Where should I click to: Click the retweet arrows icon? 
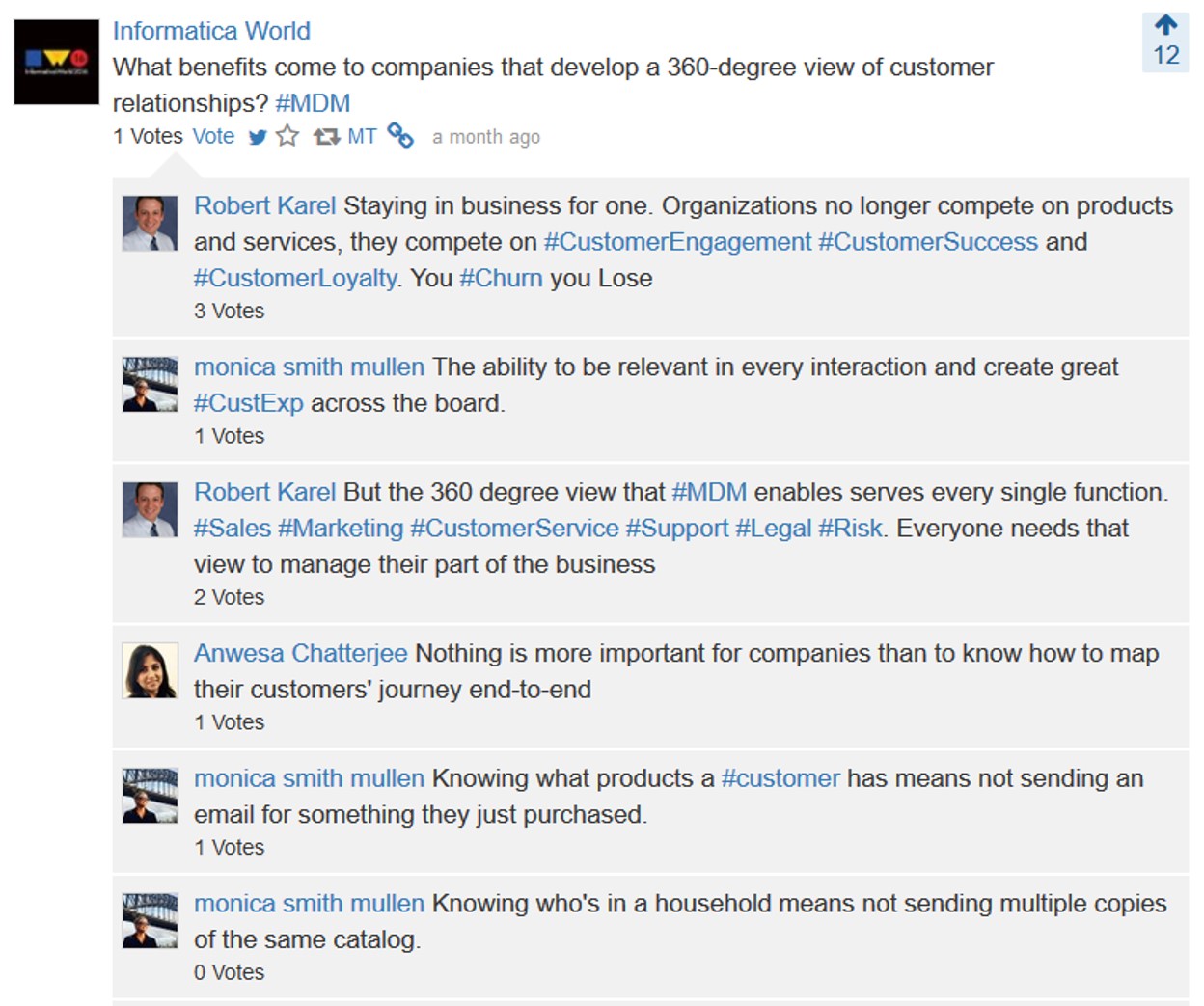coord(326,137)
